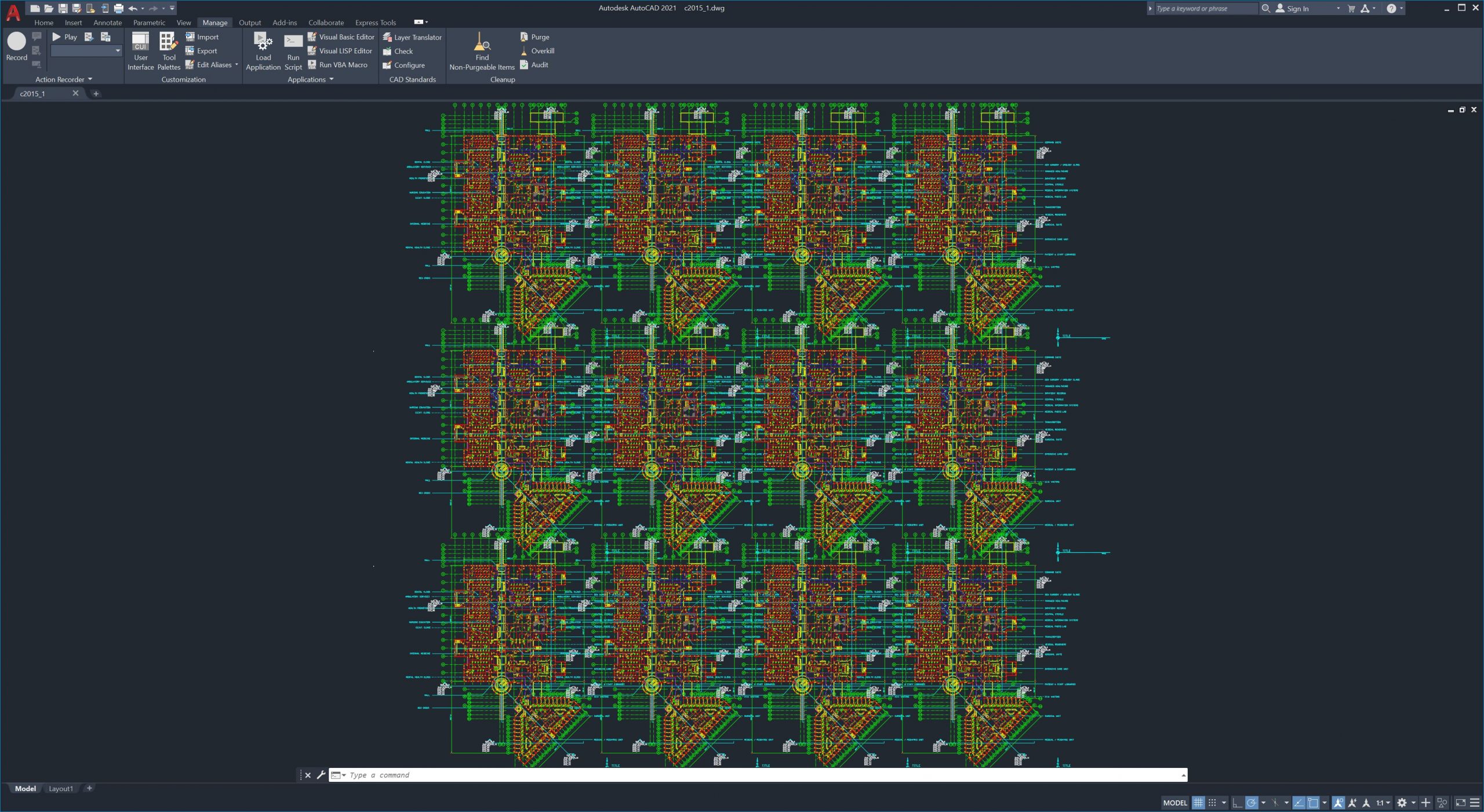Open Find Non-Purgeable Items
This screenshot has height=812, width=1484.
point(482,50)
